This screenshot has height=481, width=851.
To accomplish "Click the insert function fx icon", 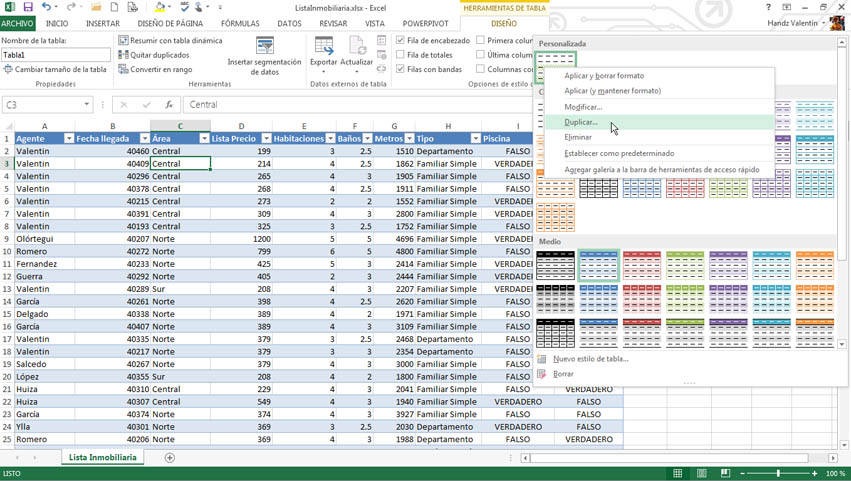I will point(169,104).
